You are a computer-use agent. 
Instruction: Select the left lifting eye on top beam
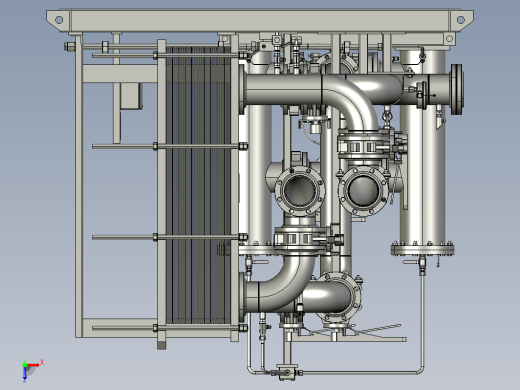[59, 20]
